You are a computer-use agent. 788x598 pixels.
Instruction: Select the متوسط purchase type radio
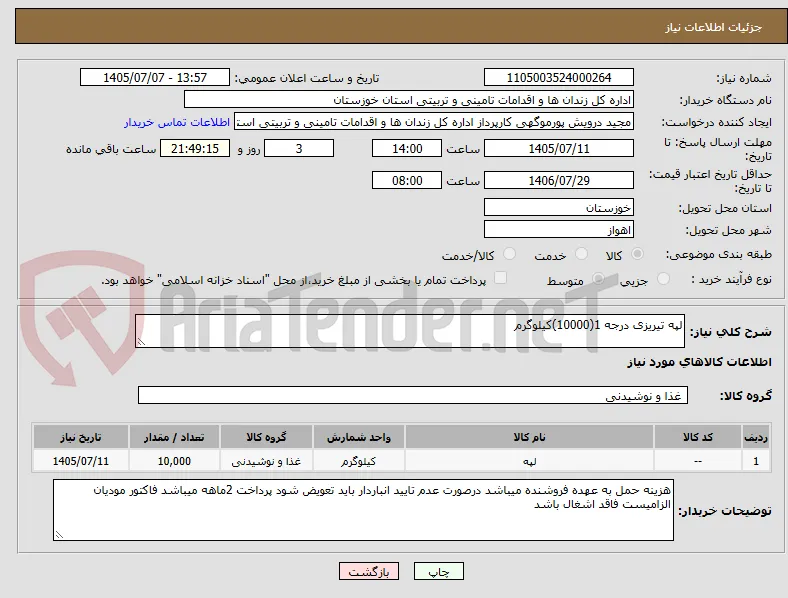pyautogui.click(x=598, y=278)
